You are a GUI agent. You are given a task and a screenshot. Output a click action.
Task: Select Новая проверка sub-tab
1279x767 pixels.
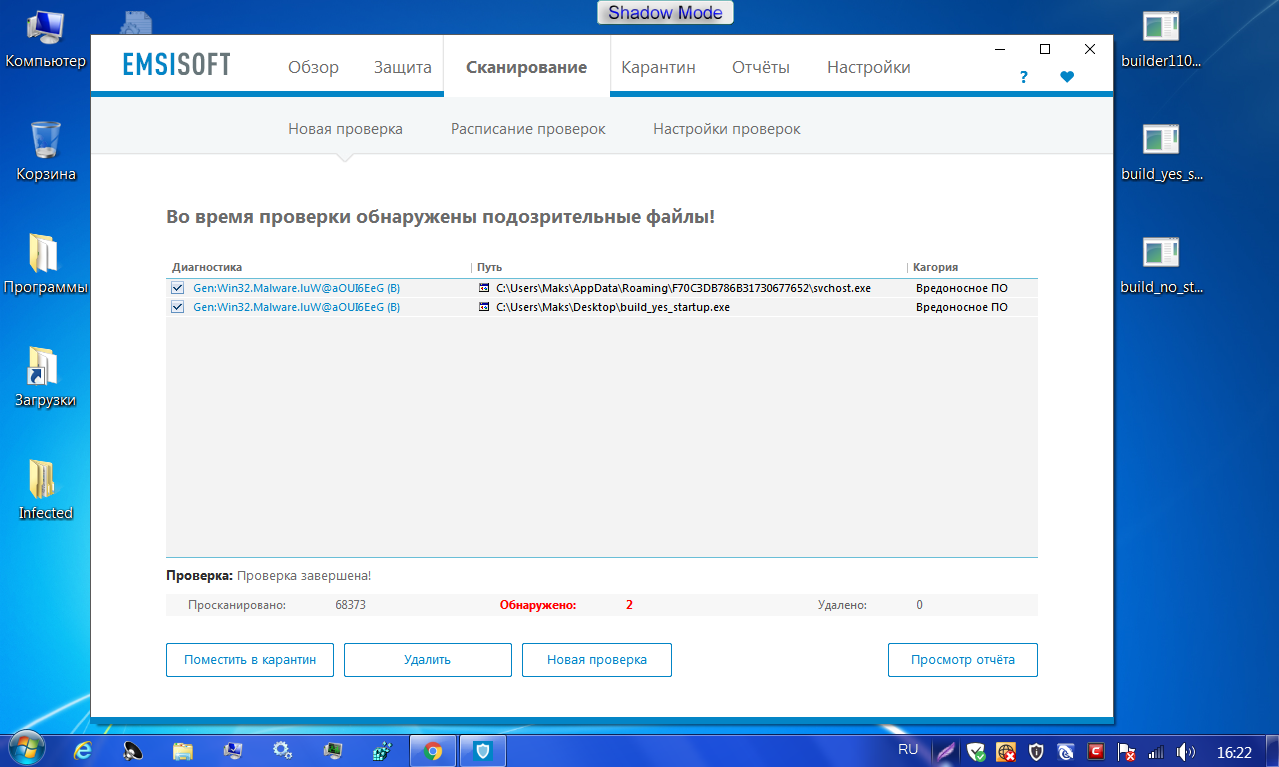pyautogui.click(x=345, y=129)
